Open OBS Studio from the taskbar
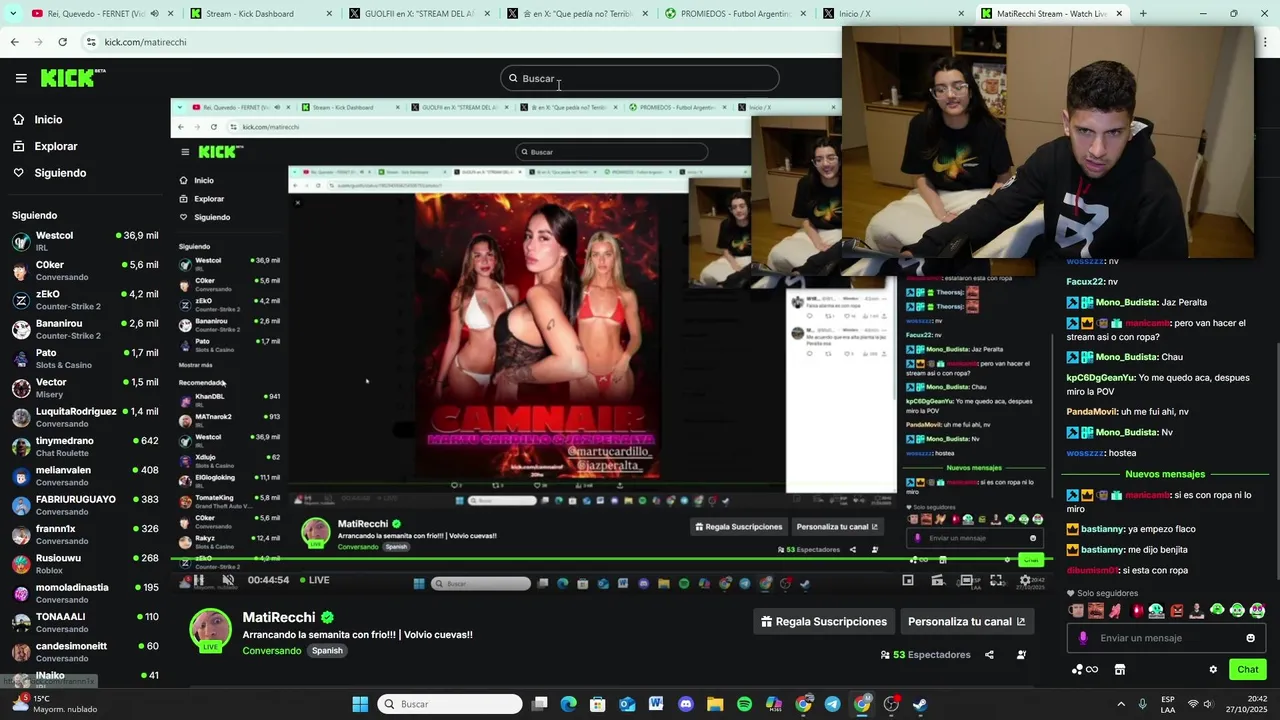 click(x=890, y=704)
